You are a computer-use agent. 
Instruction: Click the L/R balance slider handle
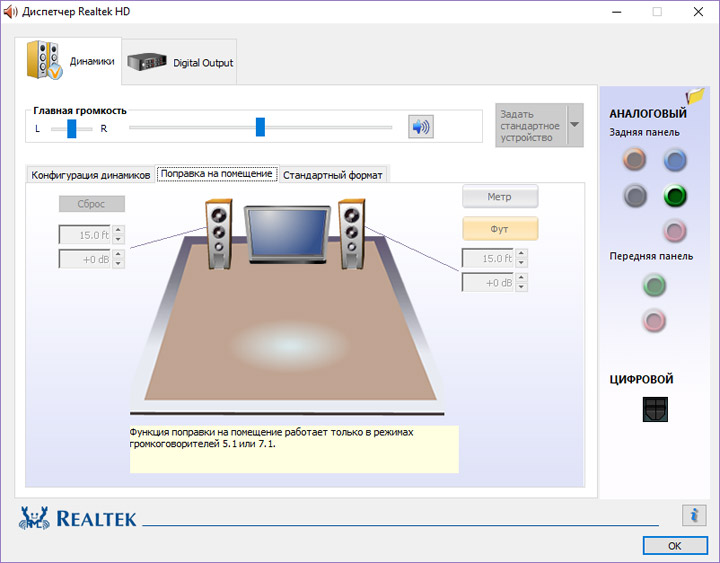tap(72, 129)
